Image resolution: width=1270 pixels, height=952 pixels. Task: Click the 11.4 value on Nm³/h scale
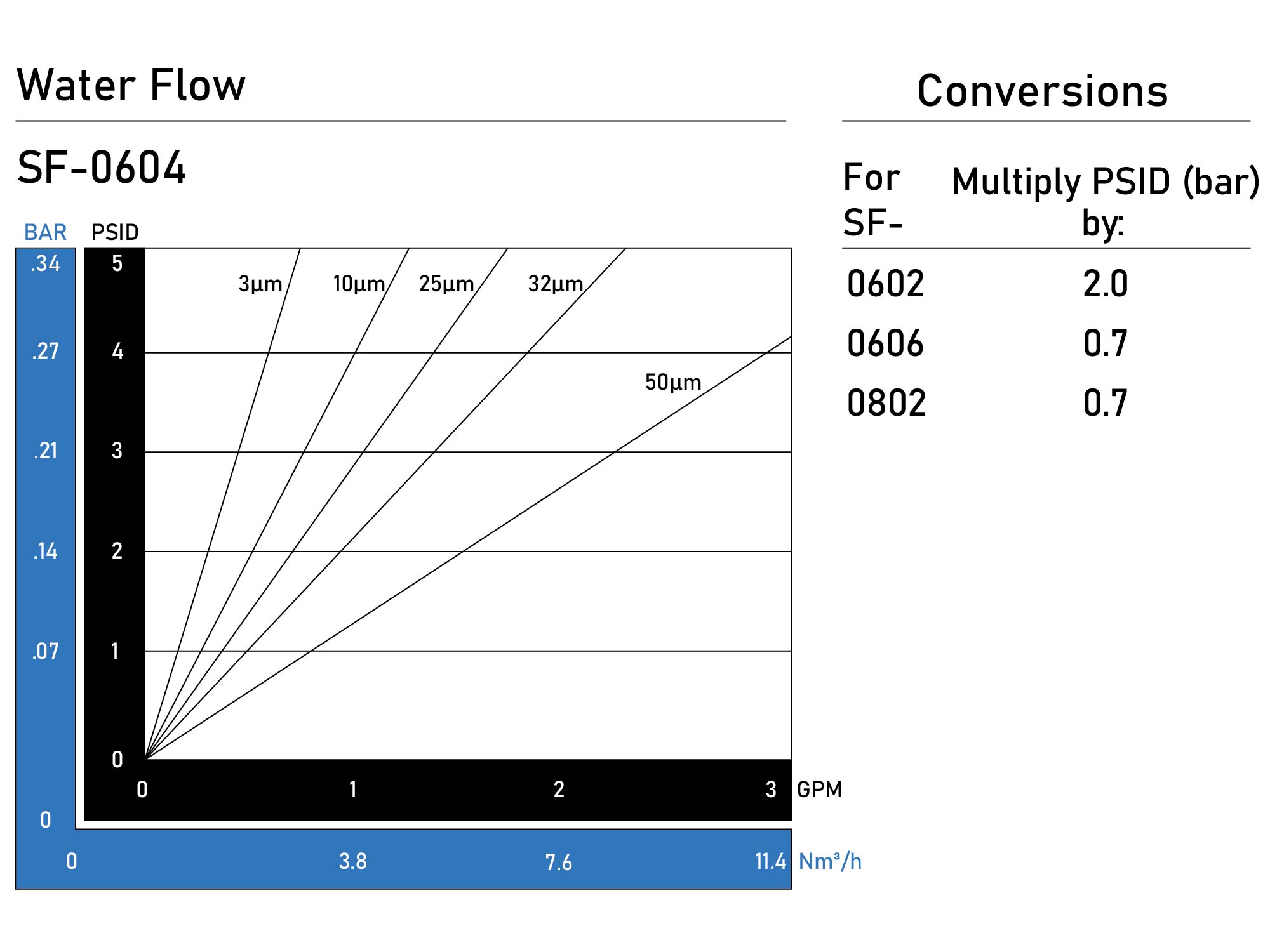[770, 861]
